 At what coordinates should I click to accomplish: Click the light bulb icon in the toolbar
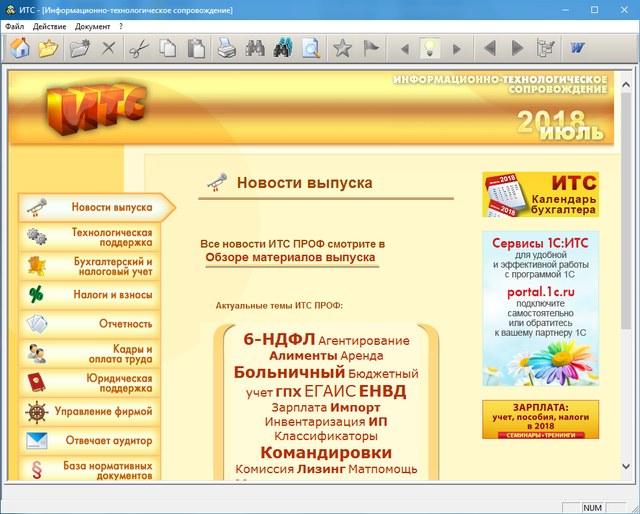tap(430, 47)
